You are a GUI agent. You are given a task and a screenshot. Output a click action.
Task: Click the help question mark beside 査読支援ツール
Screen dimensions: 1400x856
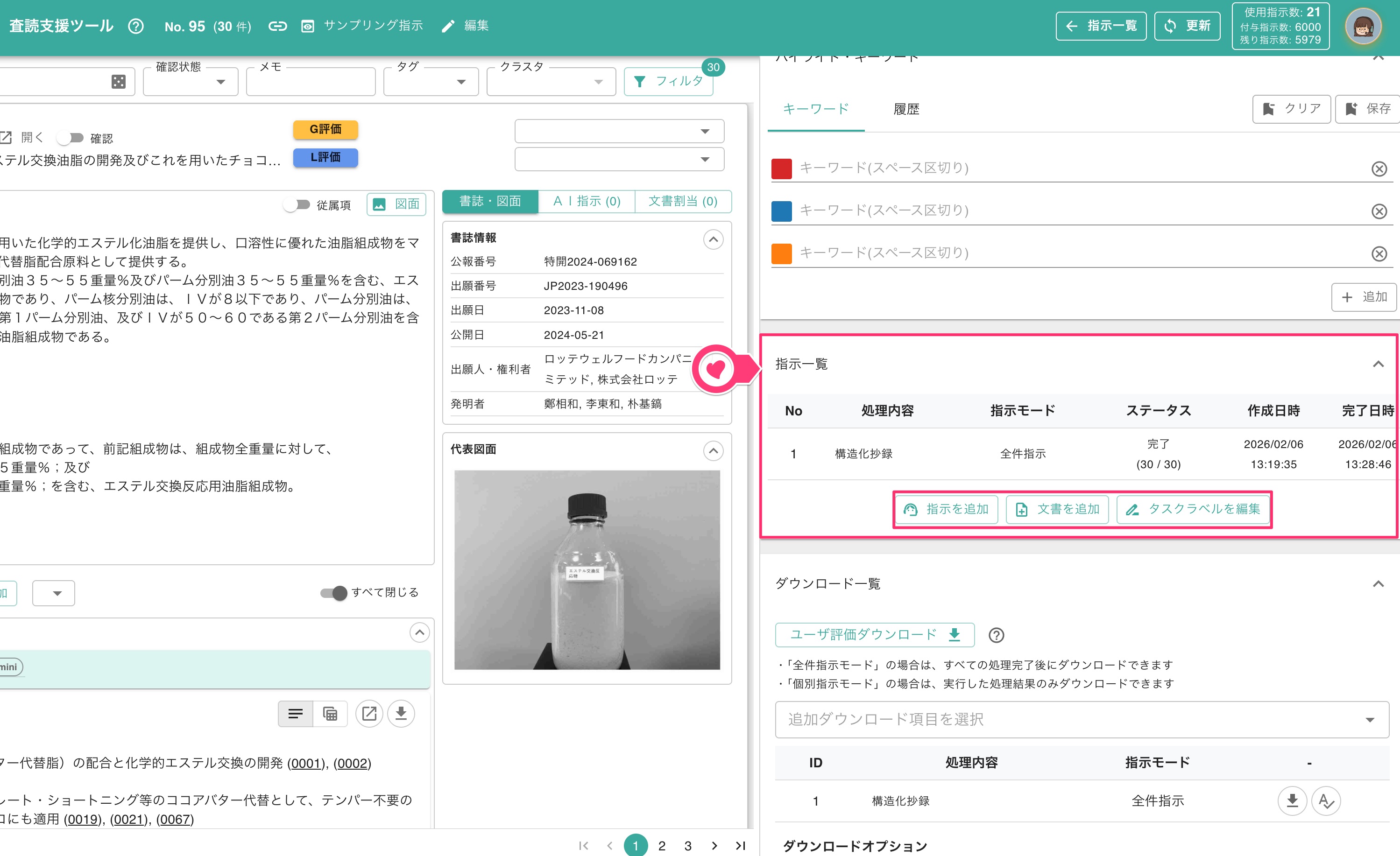point(136,26)
